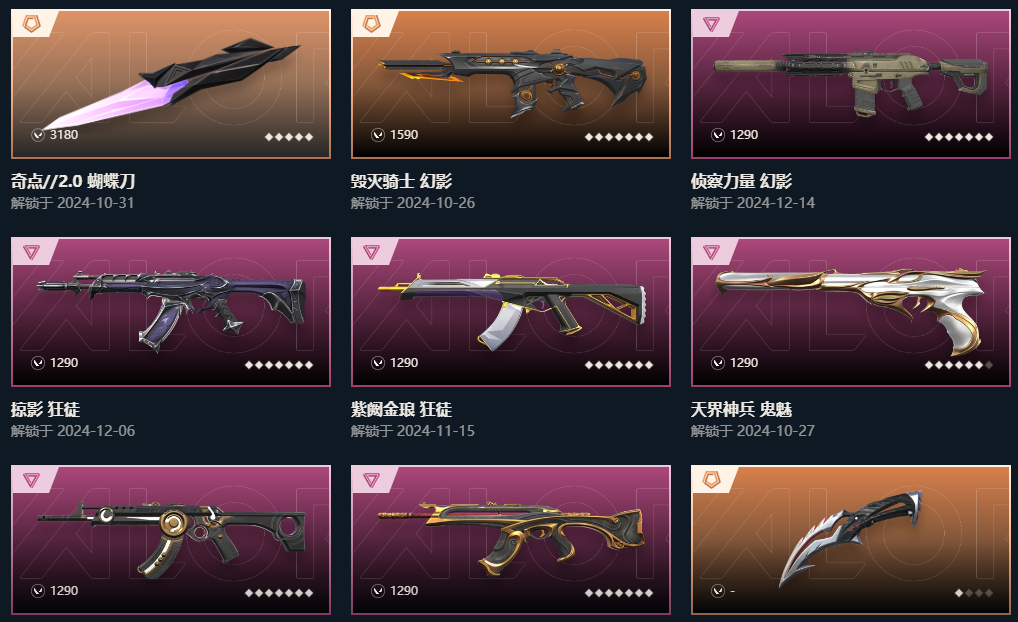Click the VP icon on the karambit knife card

click(x=717, y=591)
